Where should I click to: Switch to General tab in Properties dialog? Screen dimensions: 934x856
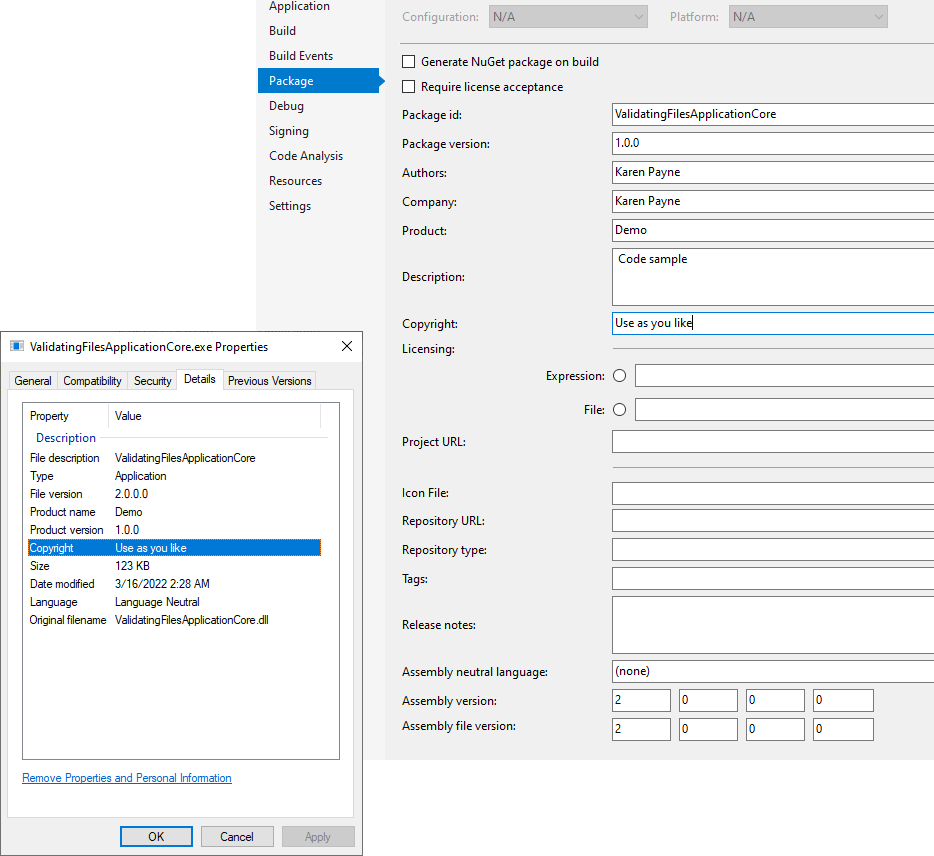click(x=33, y=381)
